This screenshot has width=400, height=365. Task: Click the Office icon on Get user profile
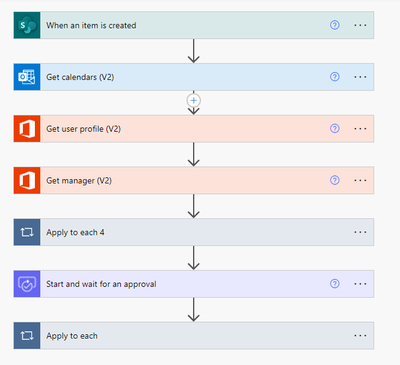click(27, 129)
